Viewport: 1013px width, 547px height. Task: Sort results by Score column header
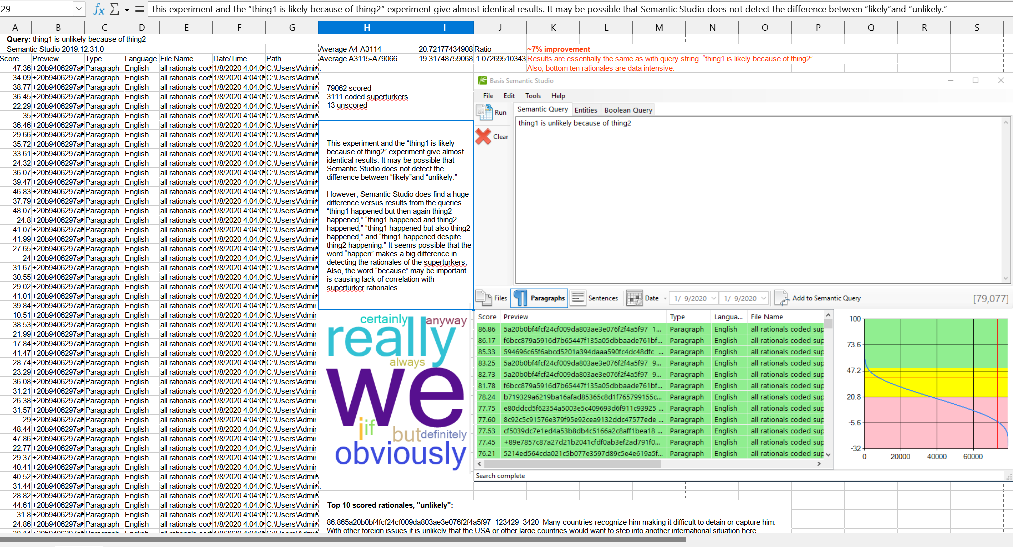pyautogui.click(x=487, y=316)
